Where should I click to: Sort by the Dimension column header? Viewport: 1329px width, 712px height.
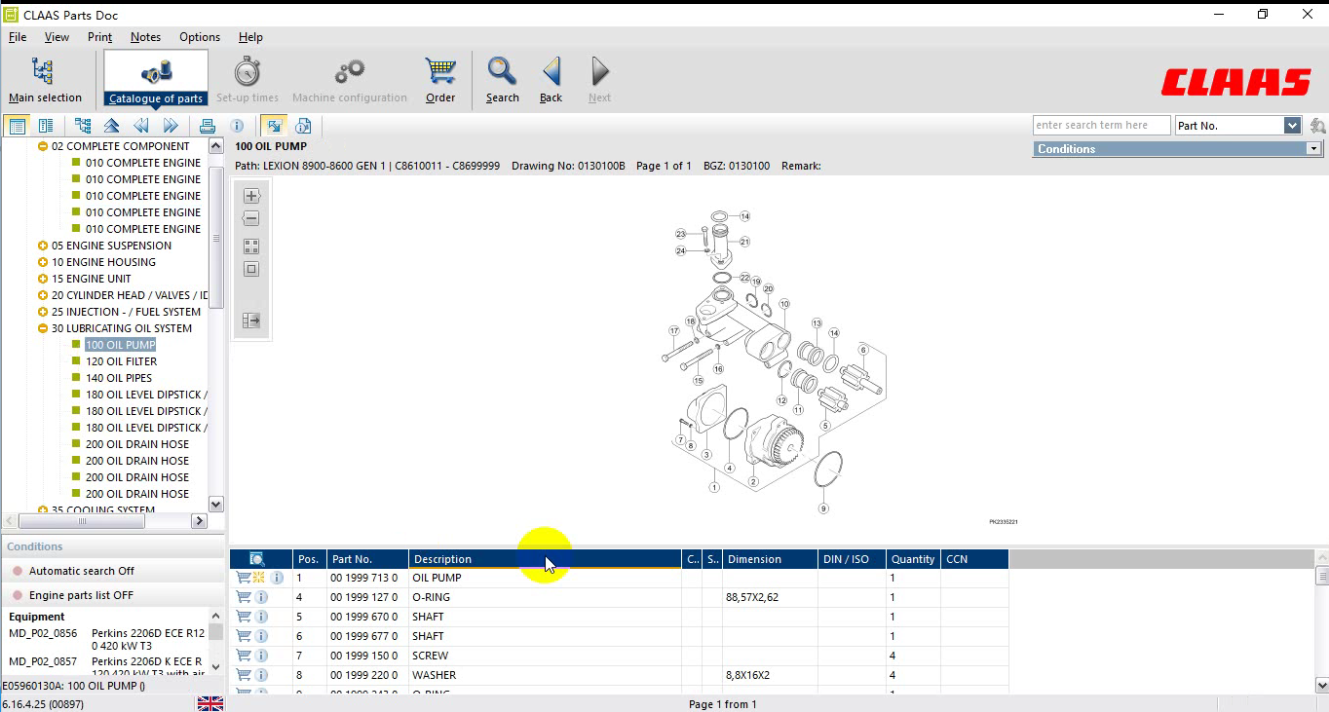pyautogui.click(x=770, y=559)
